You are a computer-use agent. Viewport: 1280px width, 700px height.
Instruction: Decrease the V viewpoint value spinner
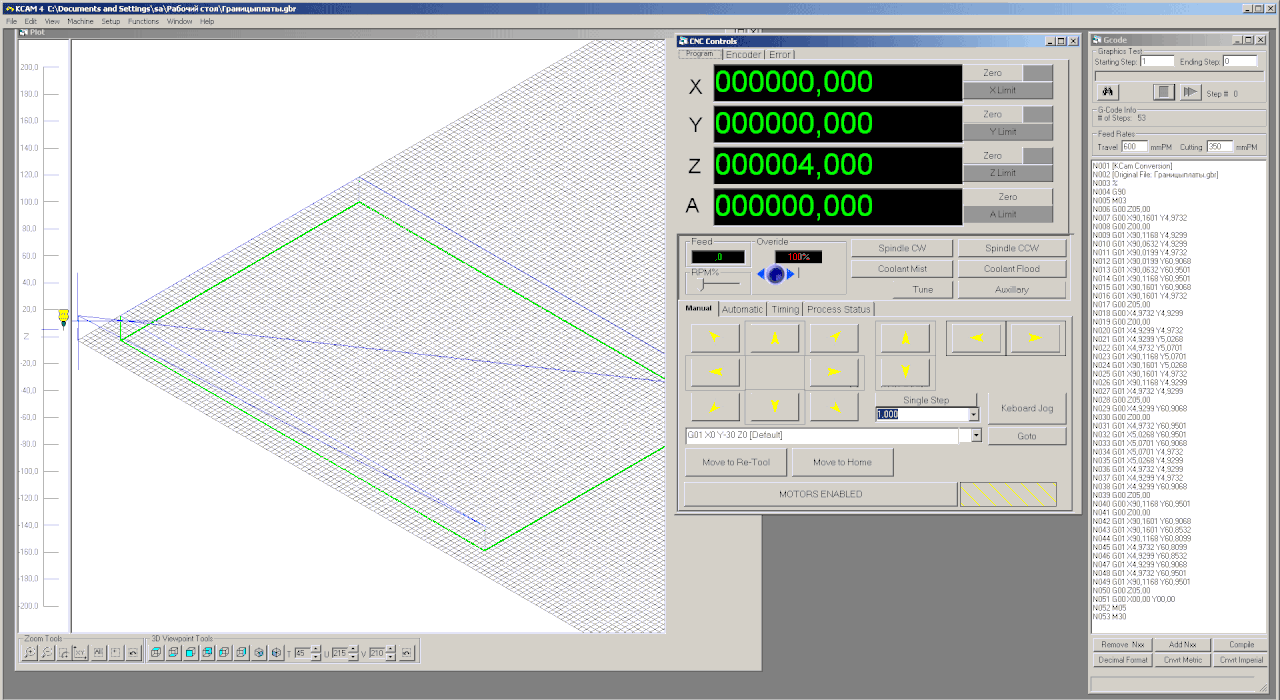click(x=390, y=657)
